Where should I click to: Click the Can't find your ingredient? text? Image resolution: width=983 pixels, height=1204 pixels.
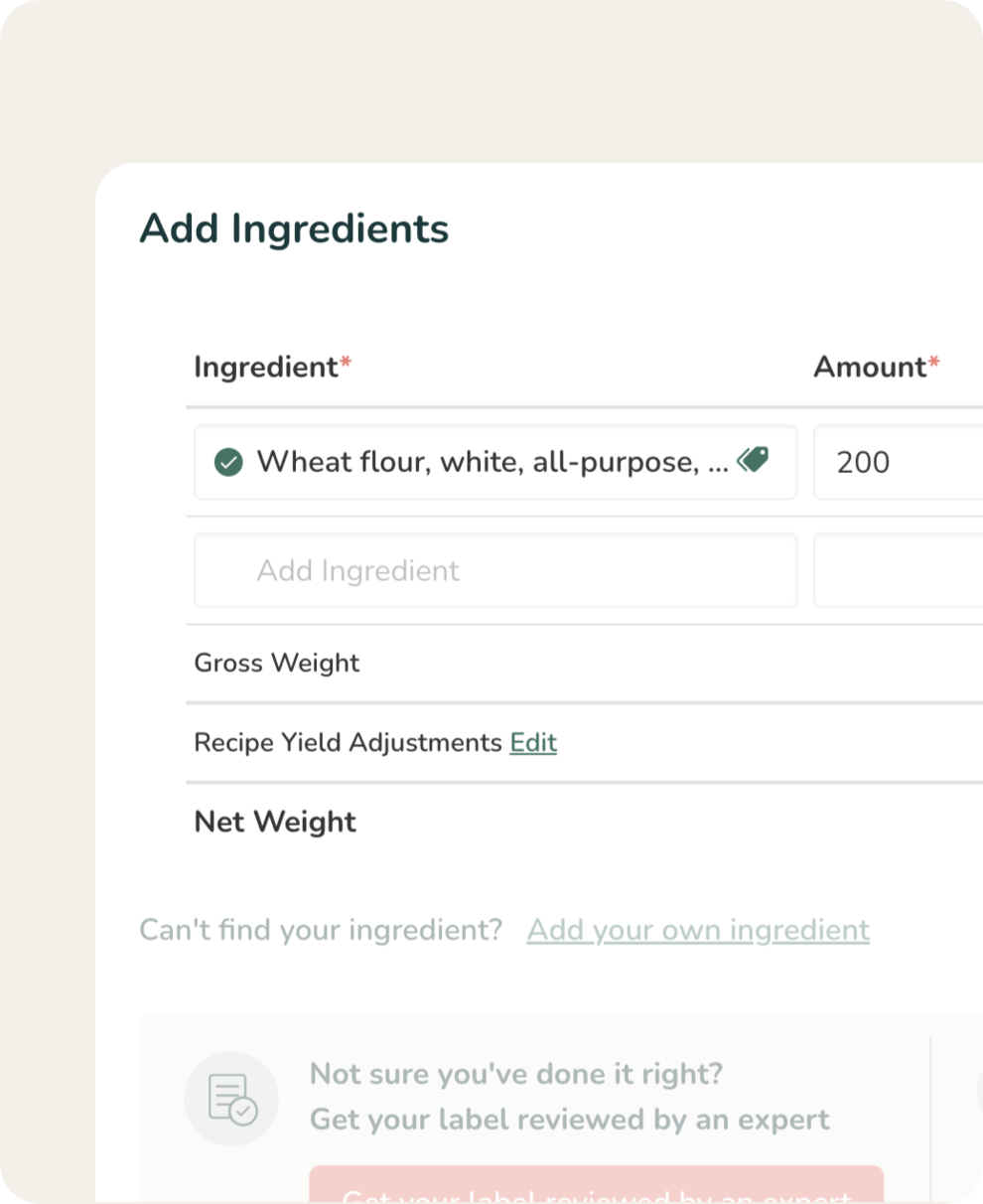tap(321, 930)
